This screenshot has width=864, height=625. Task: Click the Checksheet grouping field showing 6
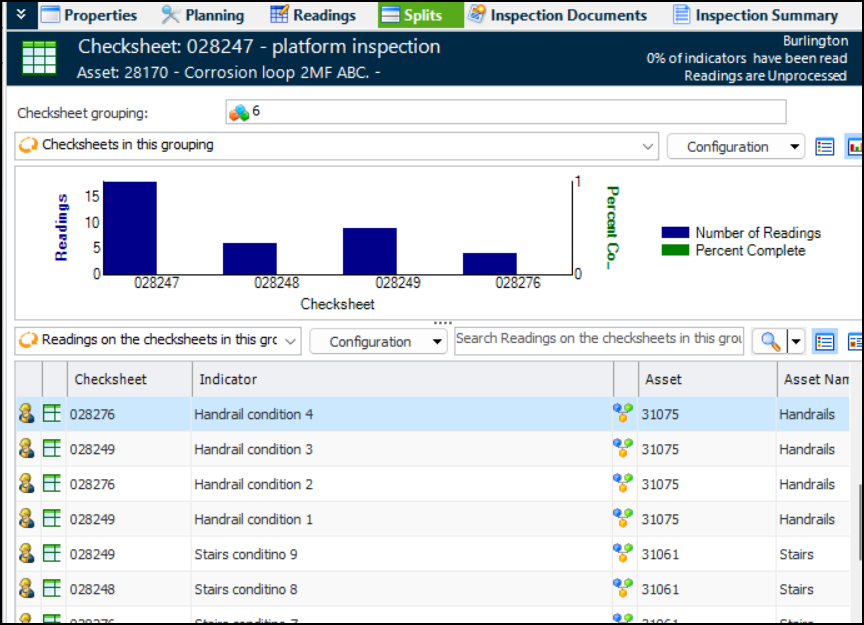pos(505,112)
